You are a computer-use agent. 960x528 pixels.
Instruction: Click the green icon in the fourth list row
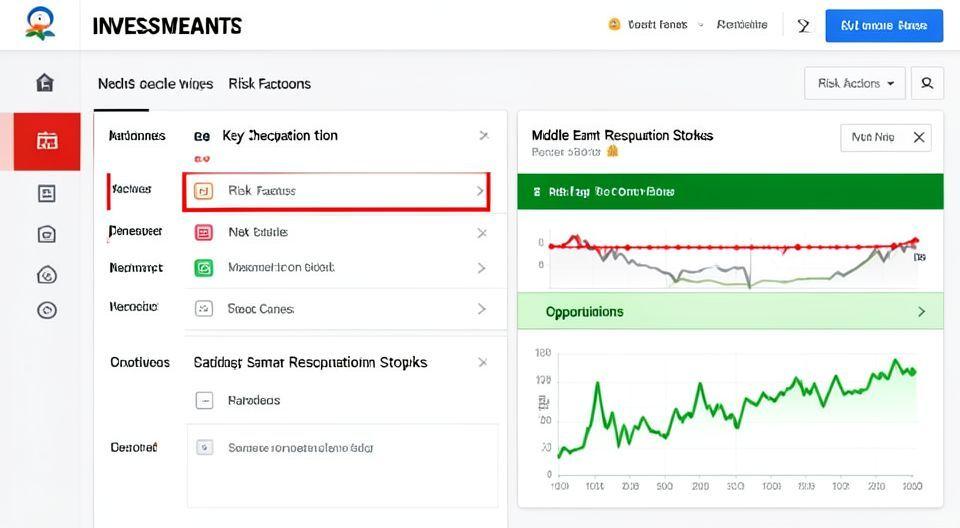pos(204,268)
